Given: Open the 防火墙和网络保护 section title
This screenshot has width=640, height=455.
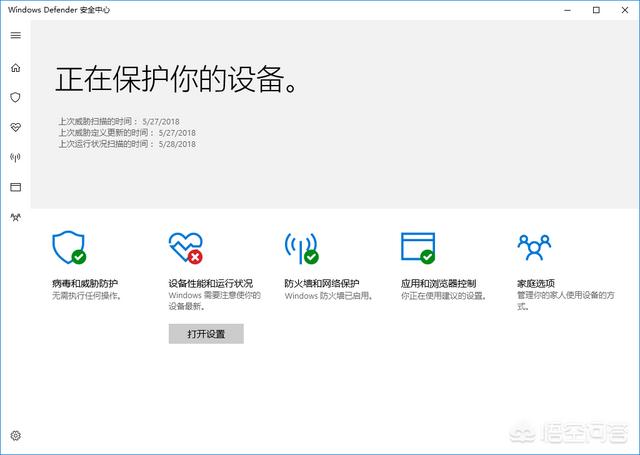Looking at the screenshot, I should click(x=322, y=283).
